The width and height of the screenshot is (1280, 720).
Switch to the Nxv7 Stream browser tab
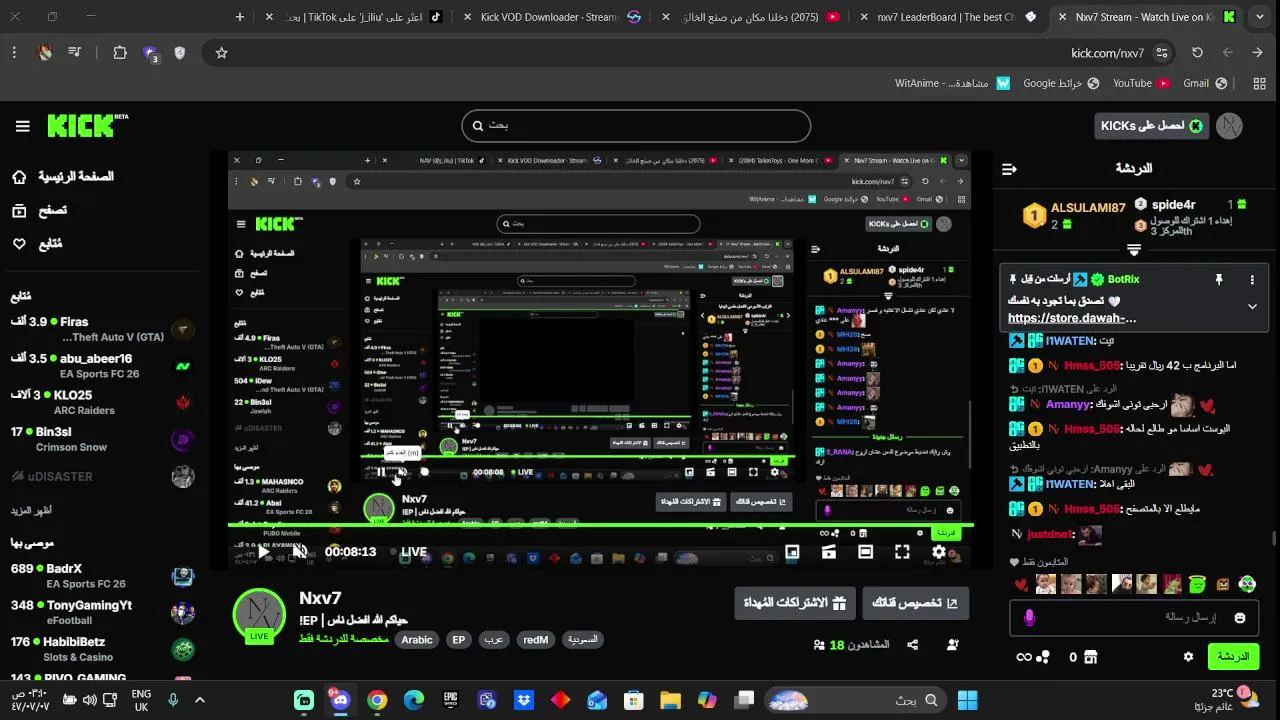[x=1147, y=17]
